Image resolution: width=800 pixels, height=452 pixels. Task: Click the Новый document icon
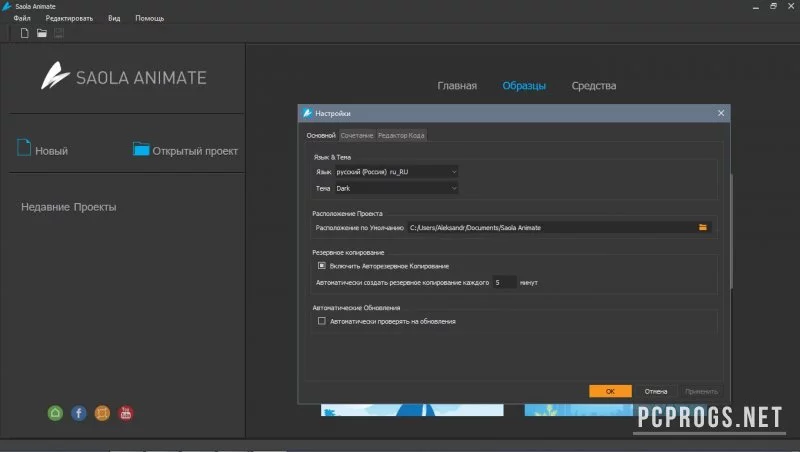pyautogui.click(x=24, y=148)
